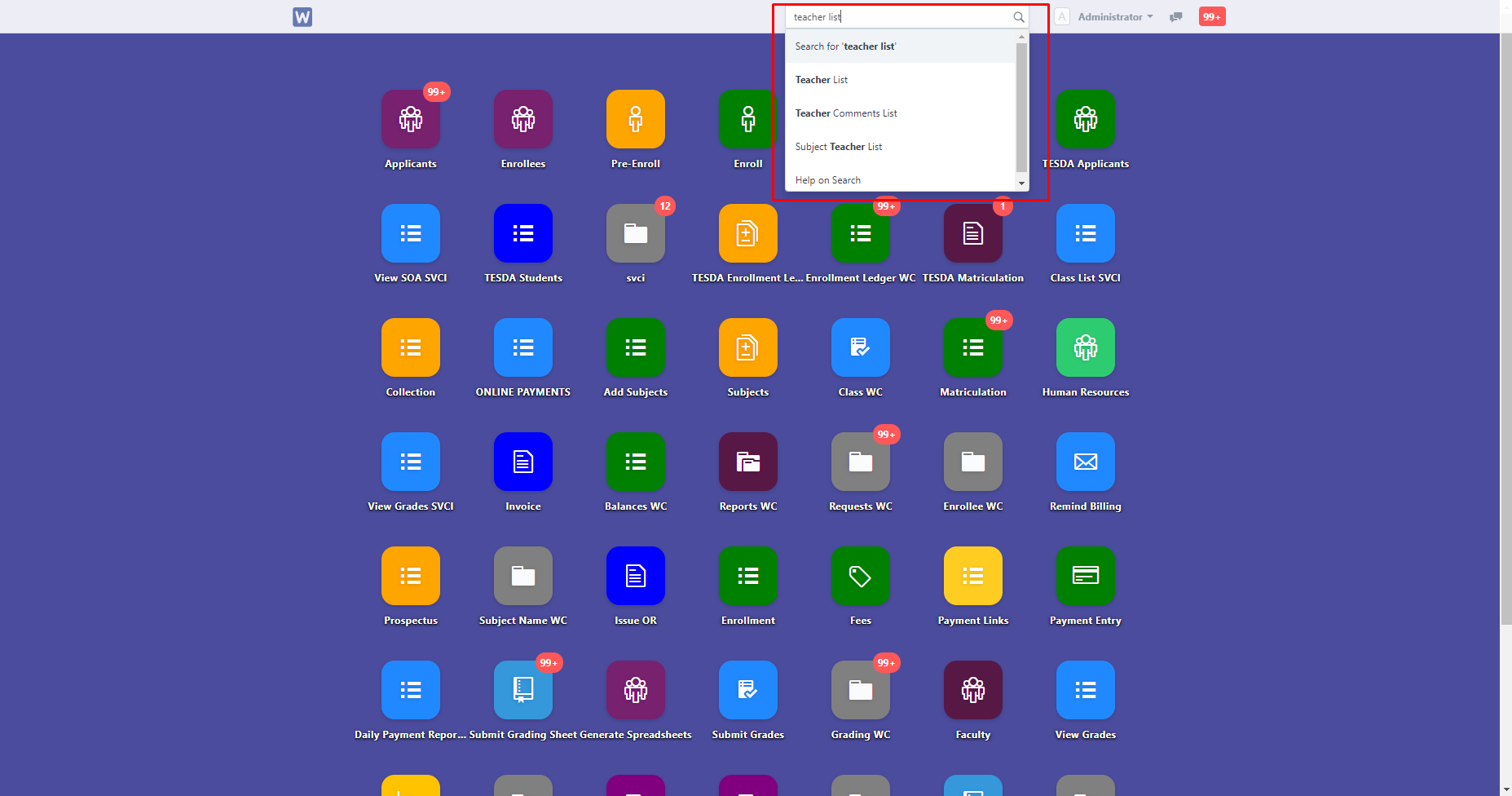This screenshot has width=1512, height=796.
Task: Open the svci folder icon
Action: point(636,233)
